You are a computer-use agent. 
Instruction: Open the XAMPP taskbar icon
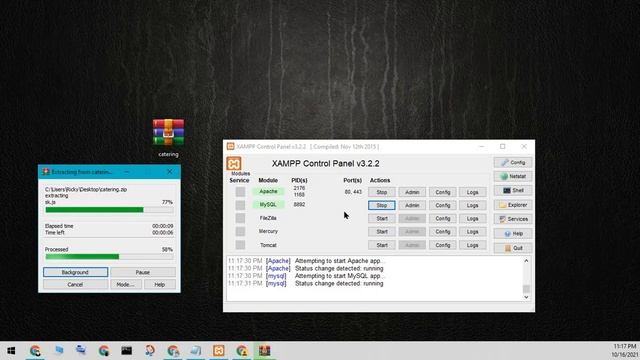coord(218,351)
